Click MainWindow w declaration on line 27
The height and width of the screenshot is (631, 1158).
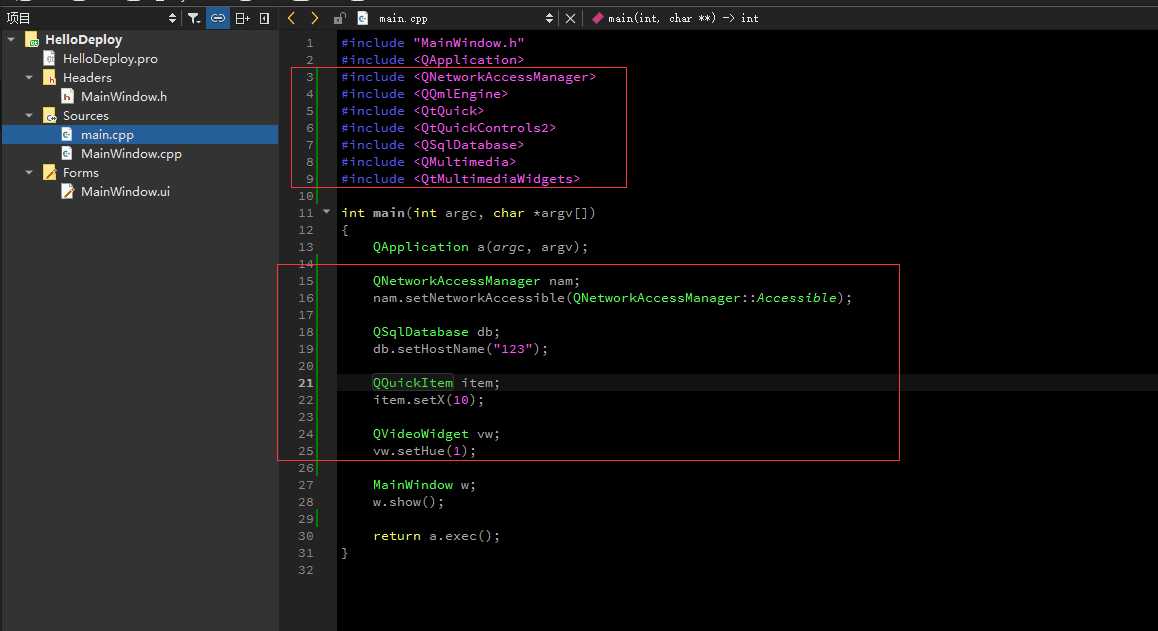pos(424,485)
